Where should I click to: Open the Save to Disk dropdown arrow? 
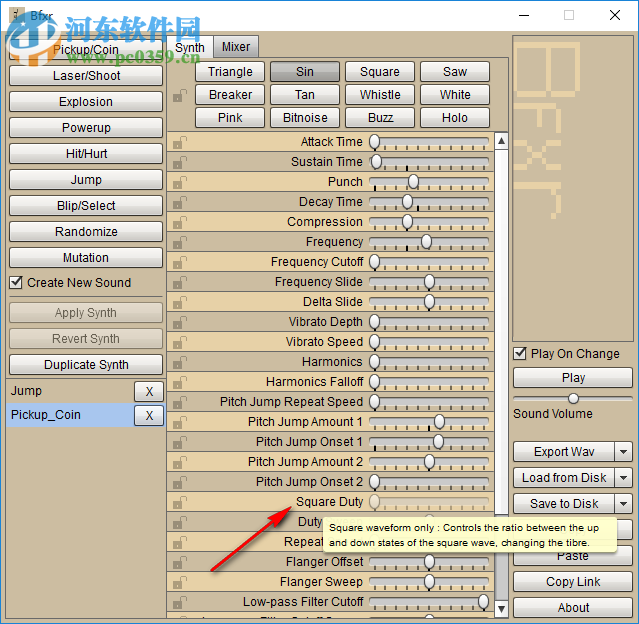tap(623, 504)
